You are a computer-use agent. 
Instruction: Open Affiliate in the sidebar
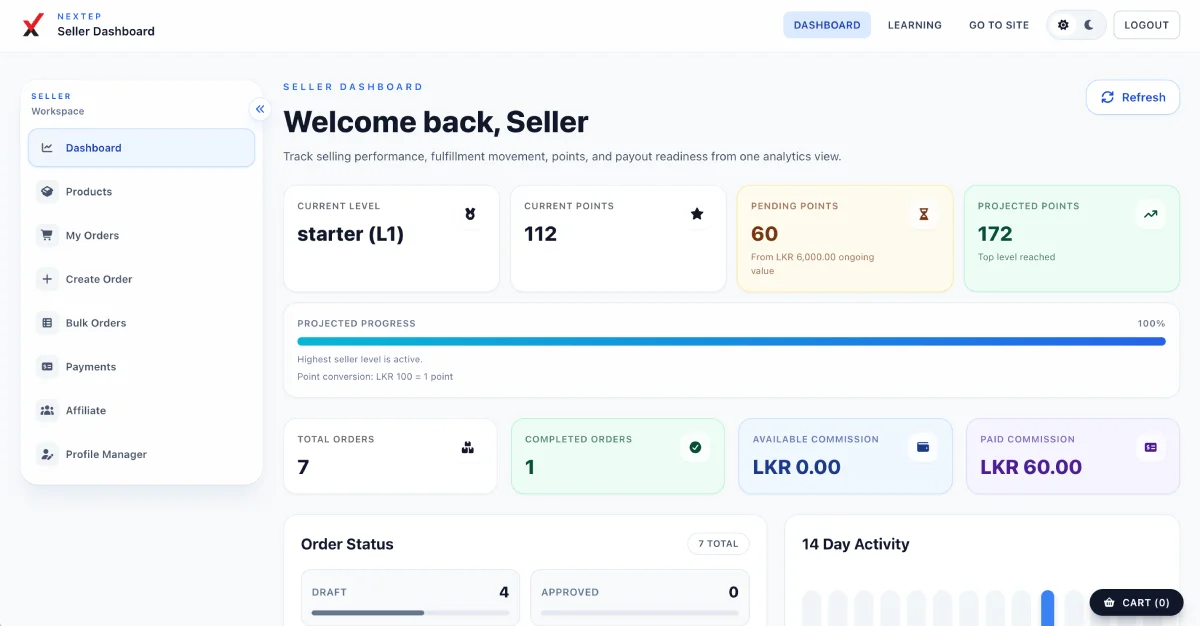[x=141, y=411]
